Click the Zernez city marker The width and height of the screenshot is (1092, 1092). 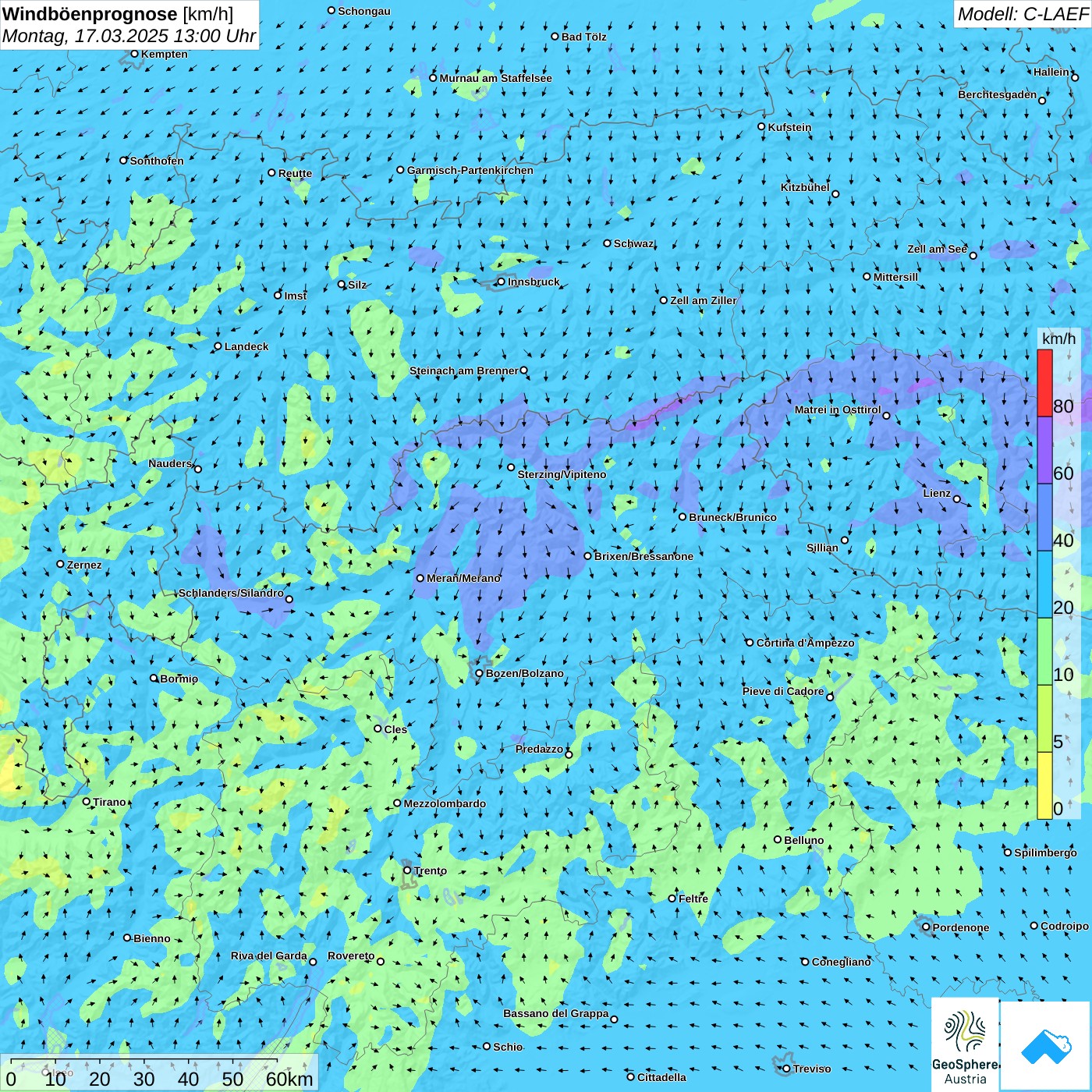(x=61, y=564)
